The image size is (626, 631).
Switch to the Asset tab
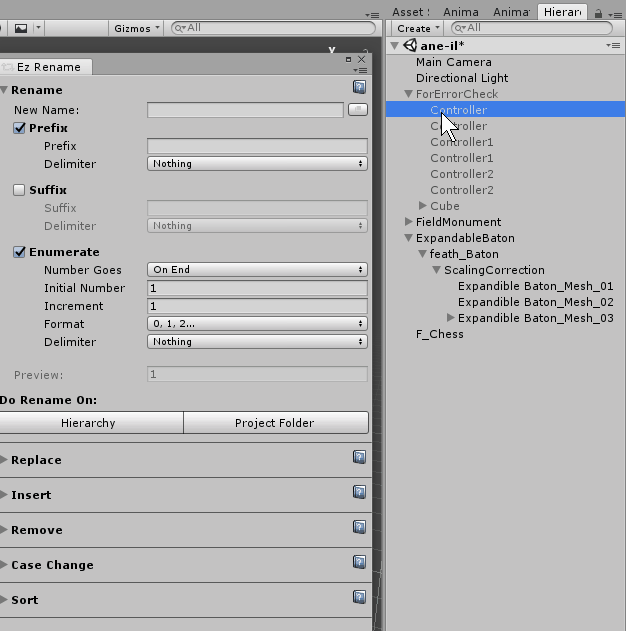pos(411,12)
